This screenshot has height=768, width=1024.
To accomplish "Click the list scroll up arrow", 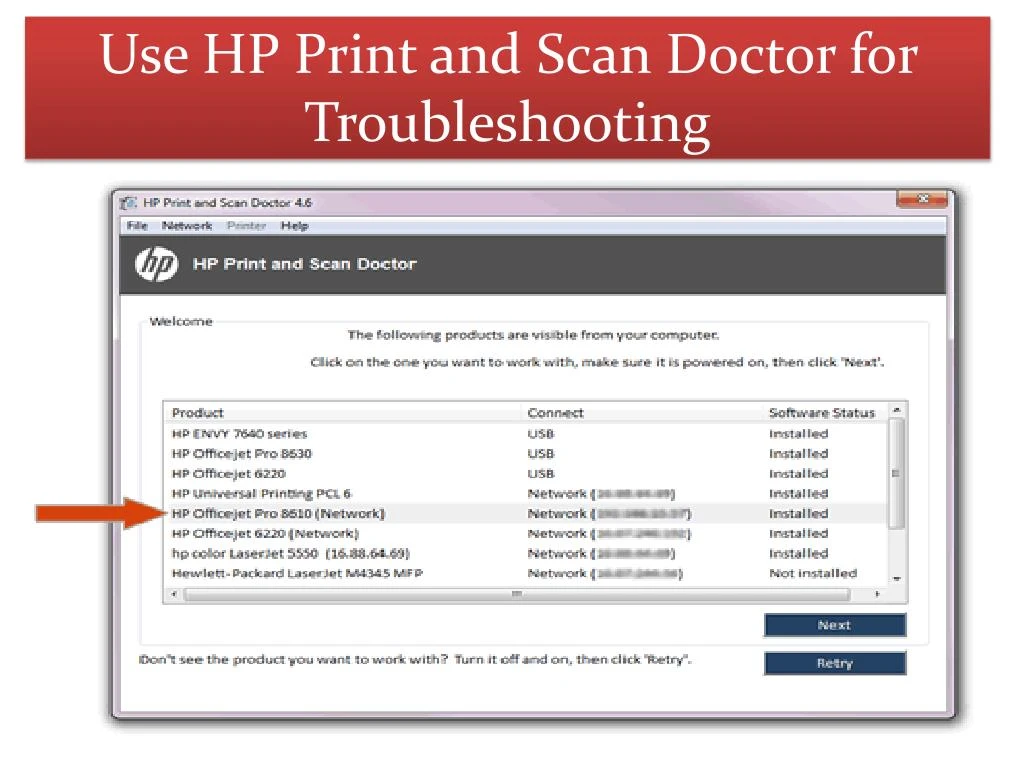I will tap(897, 410).
